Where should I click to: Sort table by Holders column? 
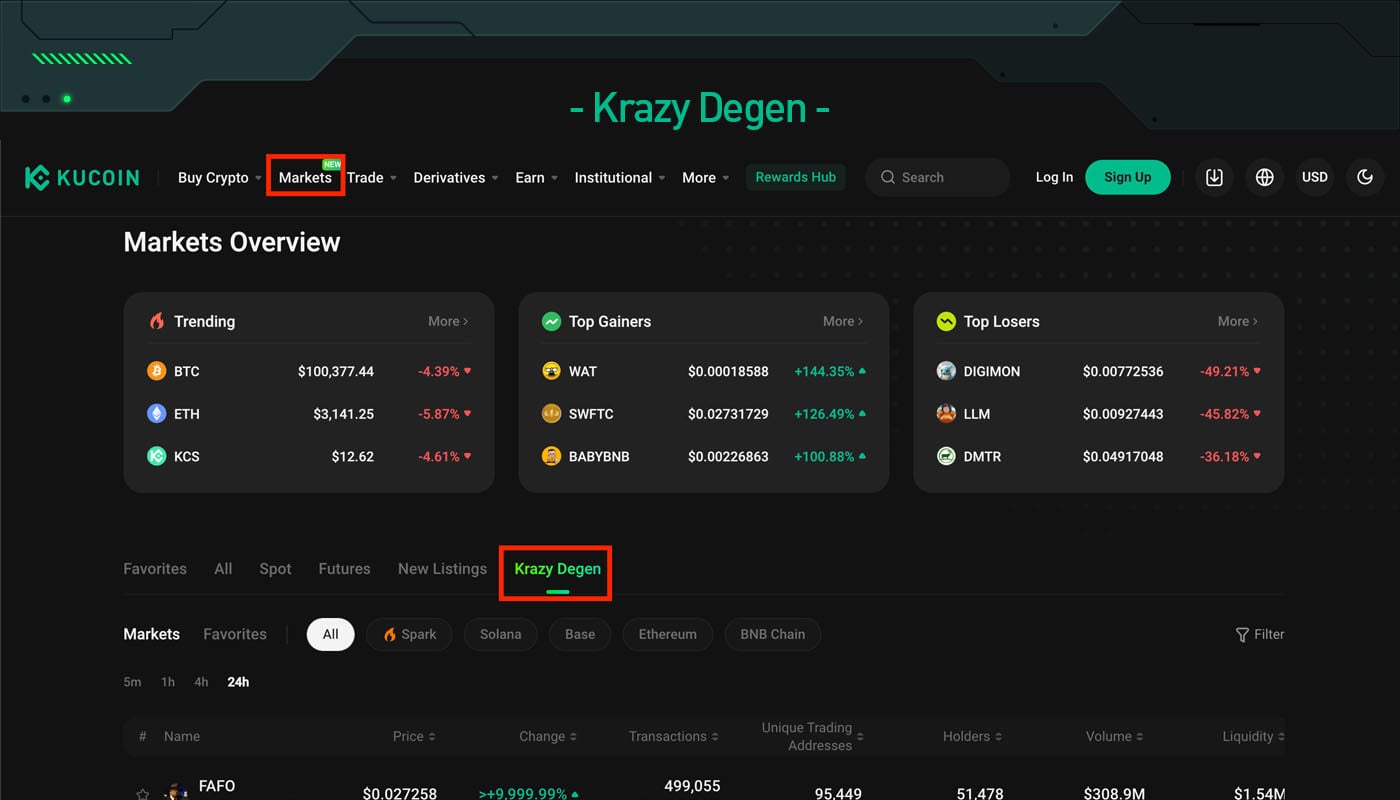click(972, 736)
